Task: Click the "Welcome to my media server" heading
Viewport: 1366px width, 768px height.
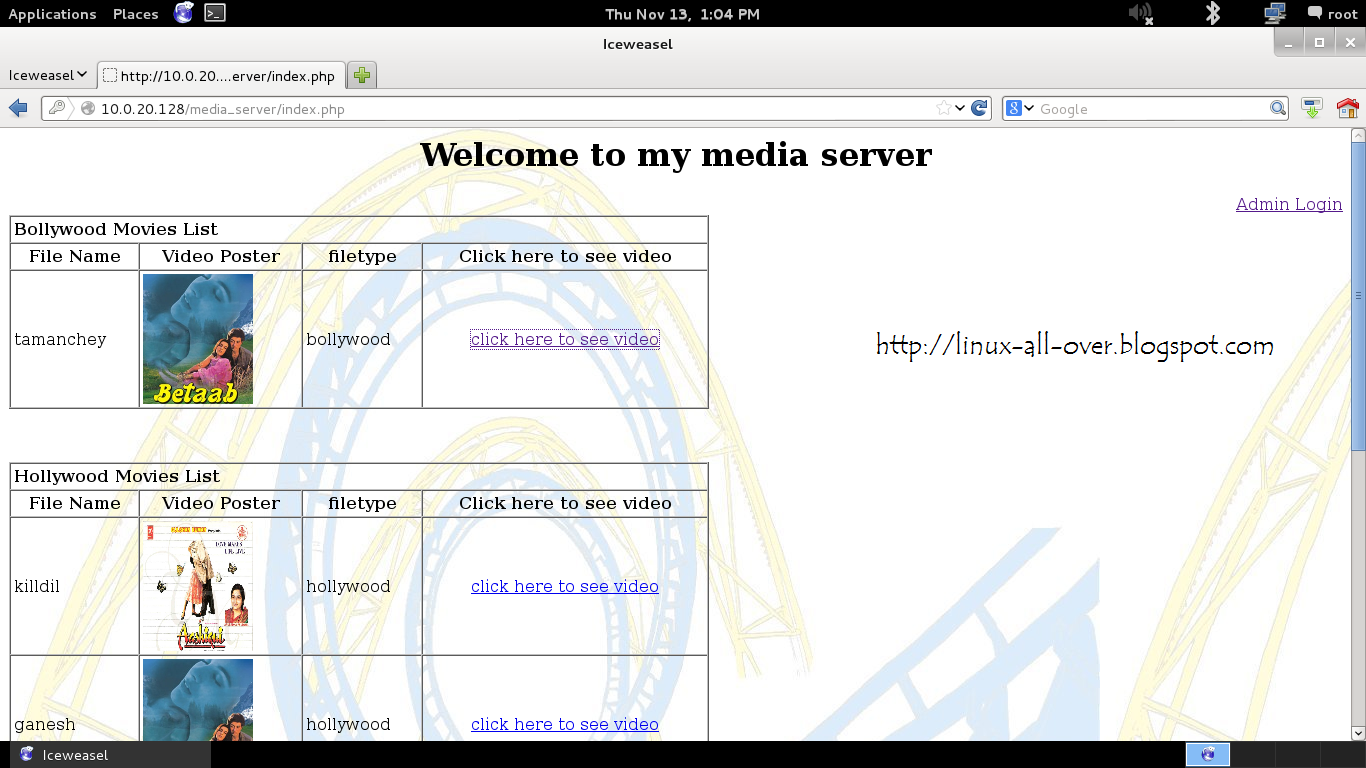Action: (x=675, y=155)
